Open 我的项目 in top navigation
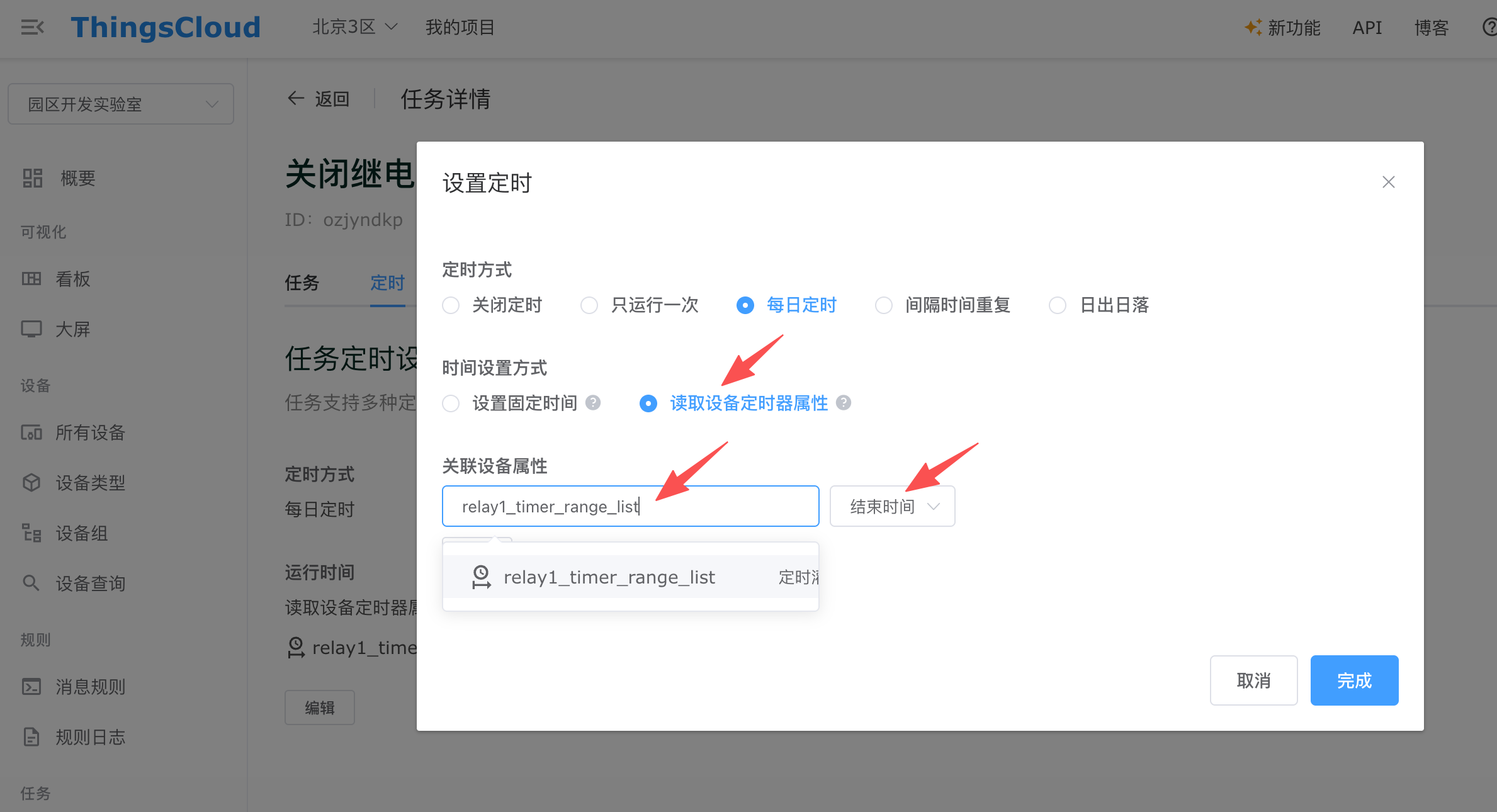The height and width of the screenshot is (812, 1497). 460,27
